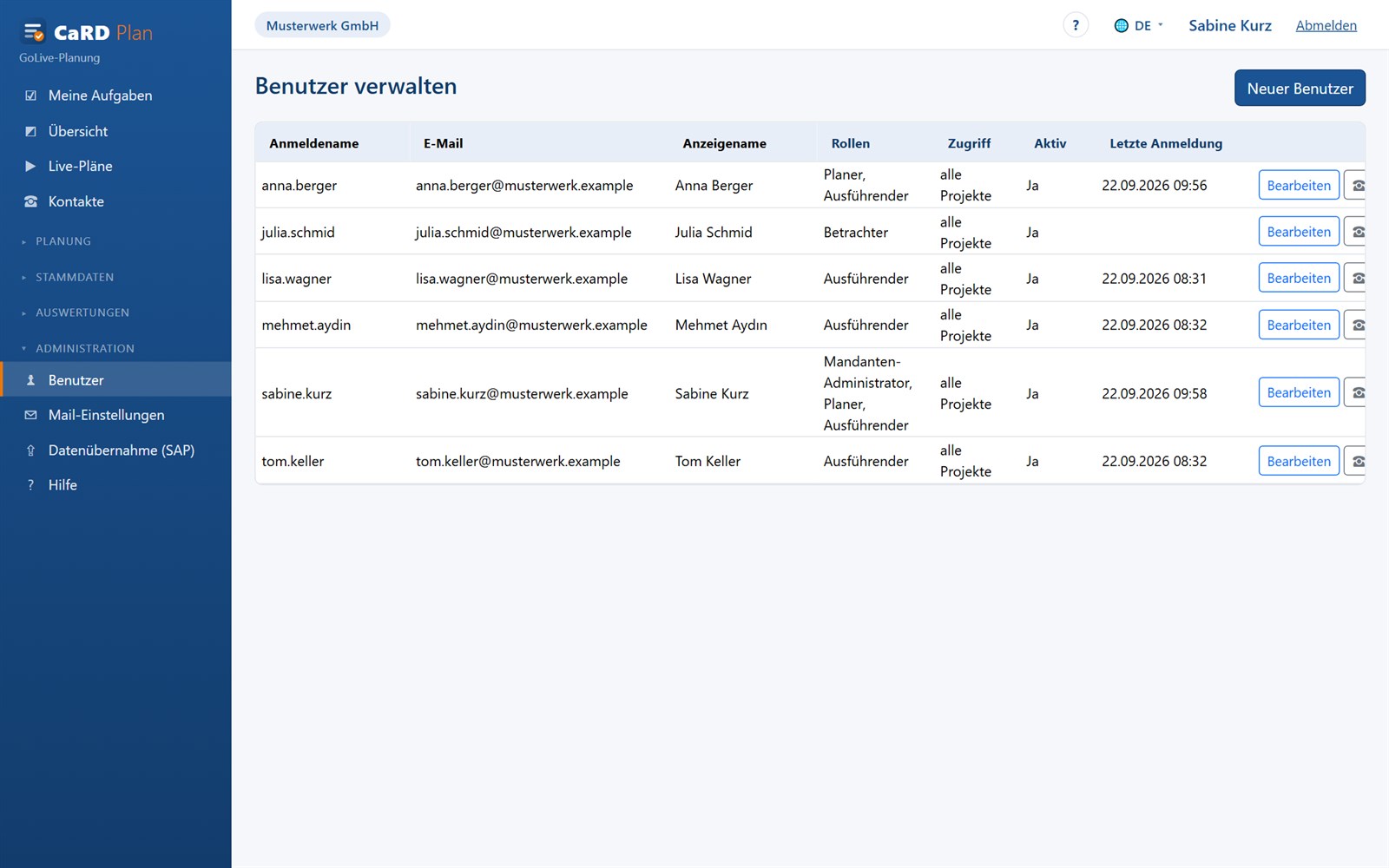
Task: Click the login name tom.keller
Action: [293, 461]
